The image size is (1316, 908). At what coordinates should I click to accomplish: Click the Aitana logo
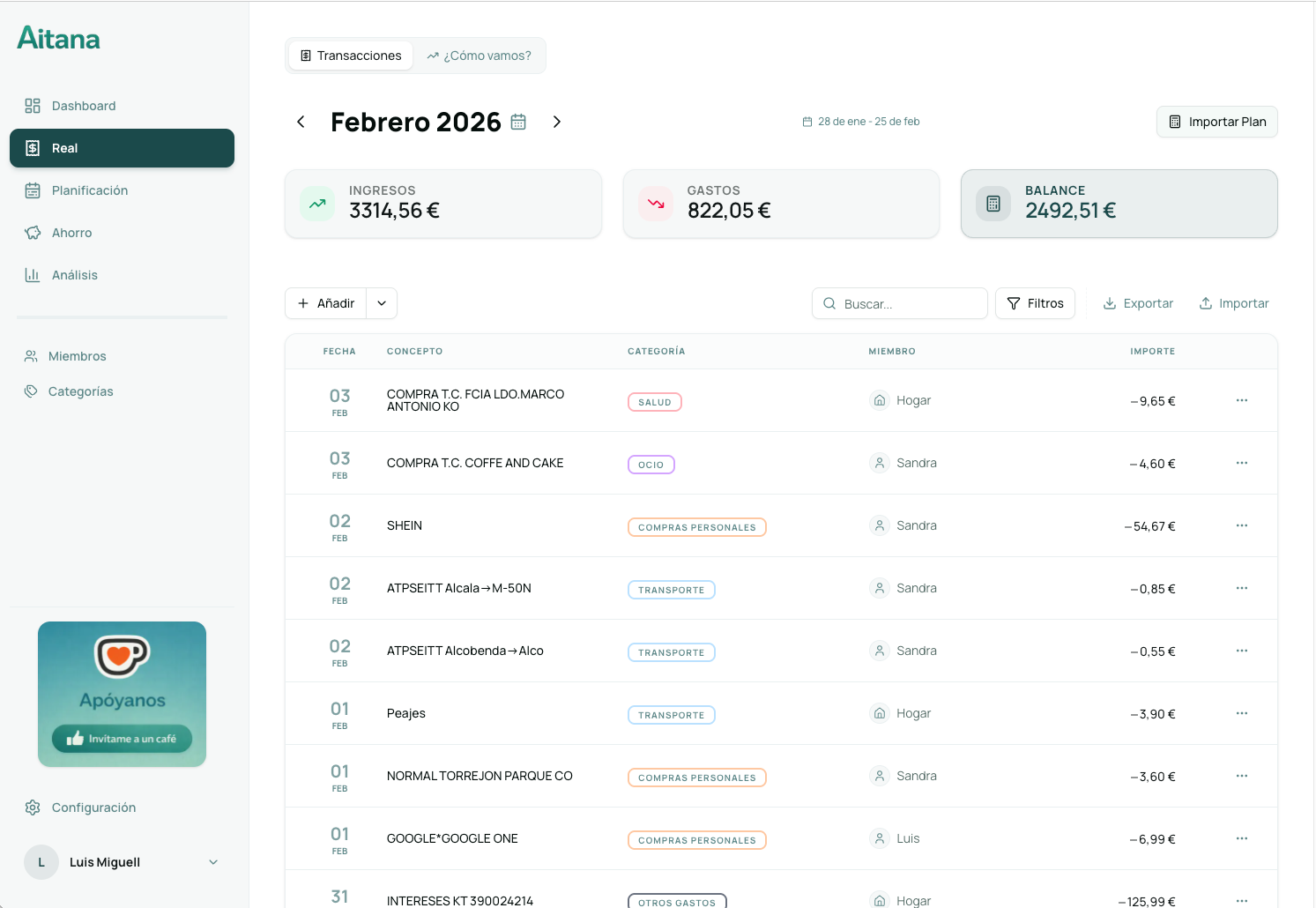(x=59, y=39)
